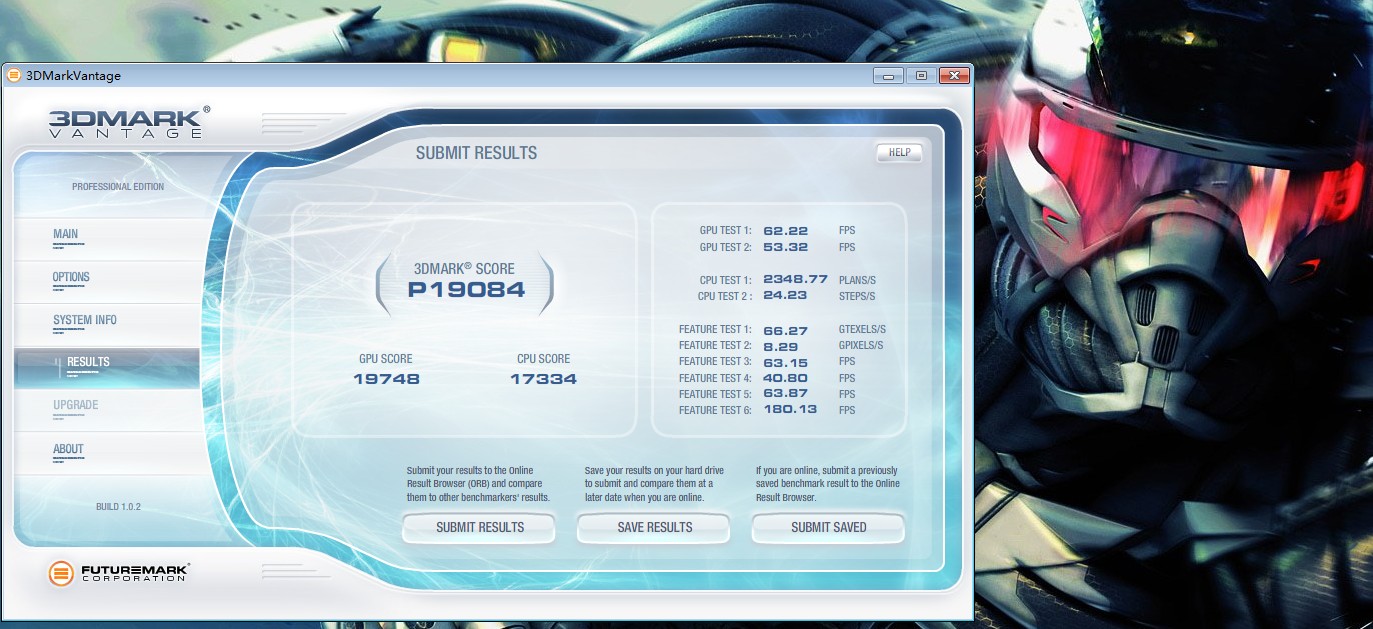Click the Futuremark Corporation logo
This screenshot has height=629, width=1373.
click(119, 573)
